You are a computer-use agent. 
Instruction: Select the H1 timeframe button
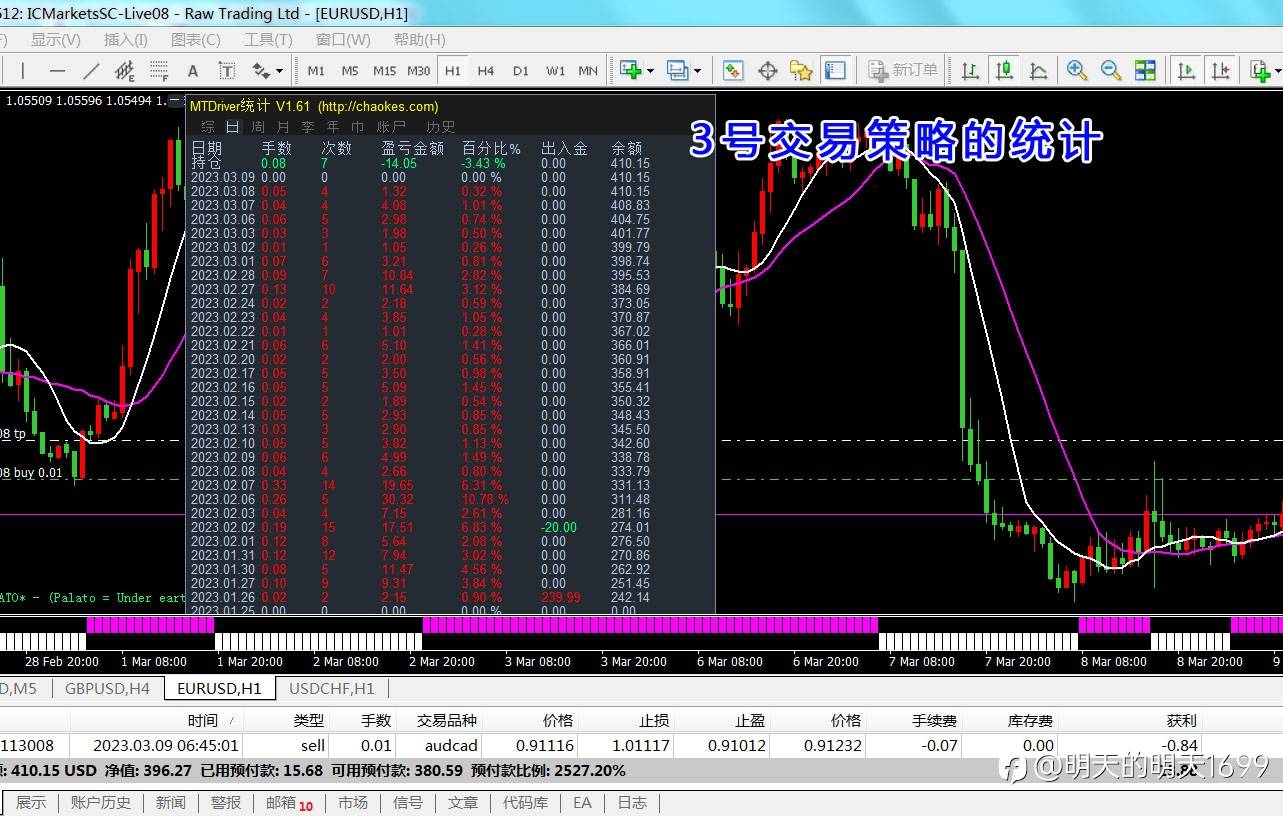point(453,71)
